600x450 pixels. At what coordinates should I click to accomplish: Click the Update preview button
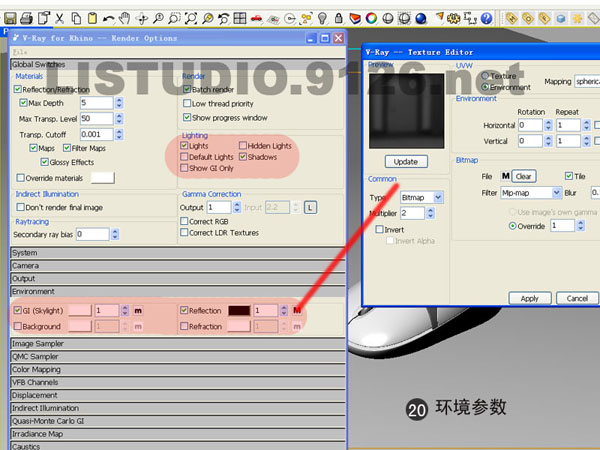406,161
